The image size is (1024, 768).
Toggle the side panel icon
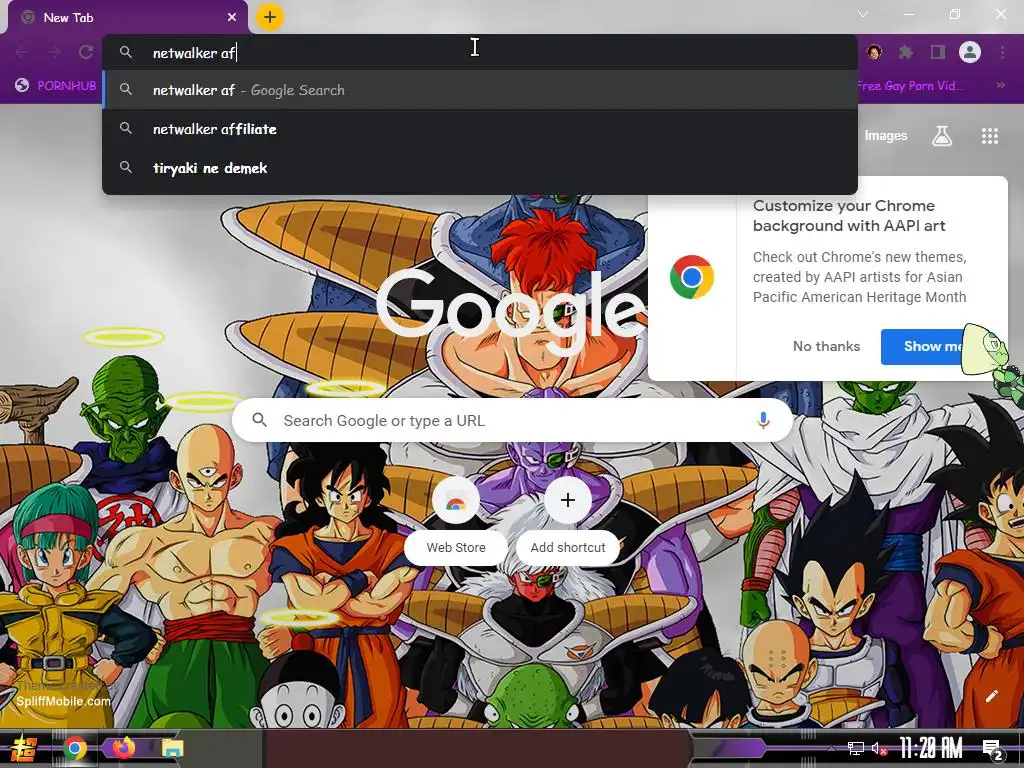click(938, 52)
